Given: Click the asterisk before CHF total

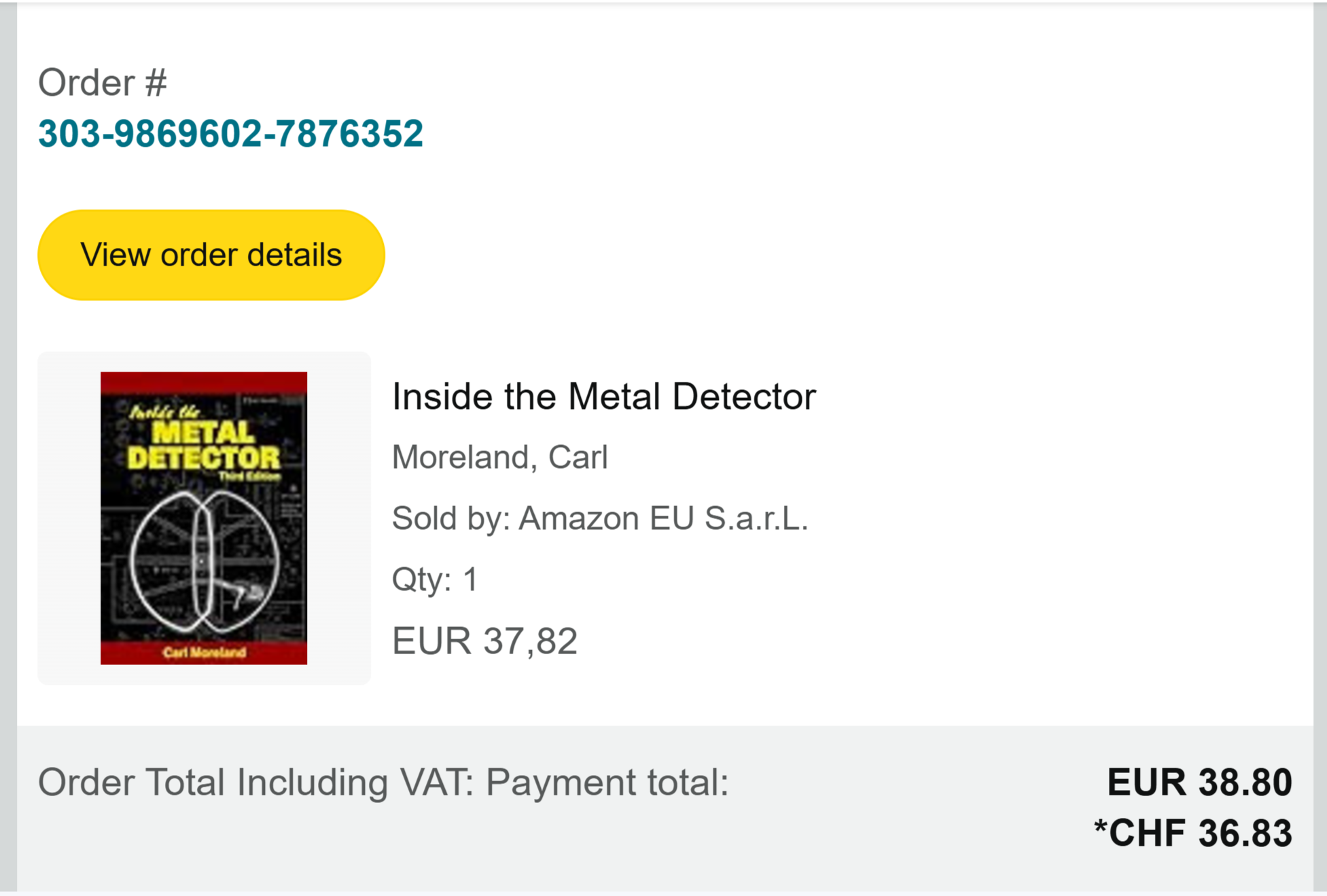Looking at the screenshot, I should (1101, 829).
